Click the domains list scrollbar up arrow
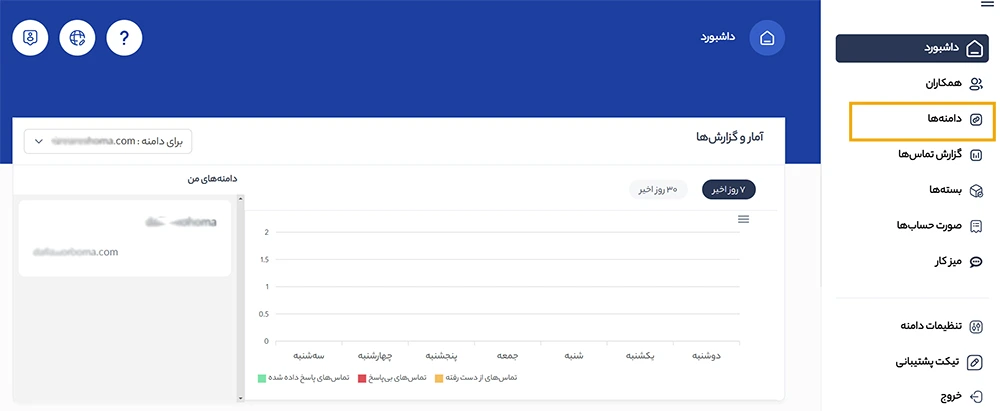 pyautogui.click(x=240, y=199)
